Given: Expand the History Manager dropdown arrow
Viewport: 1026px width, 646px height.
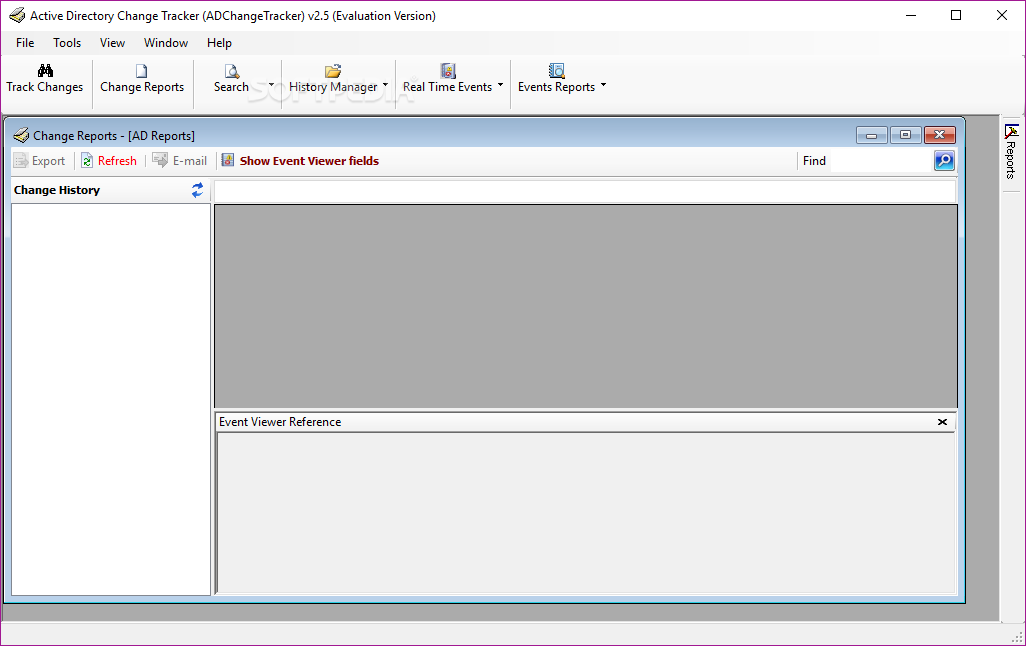Looking at the screenshot, I should pyautogui.click(x=385, y=84).
